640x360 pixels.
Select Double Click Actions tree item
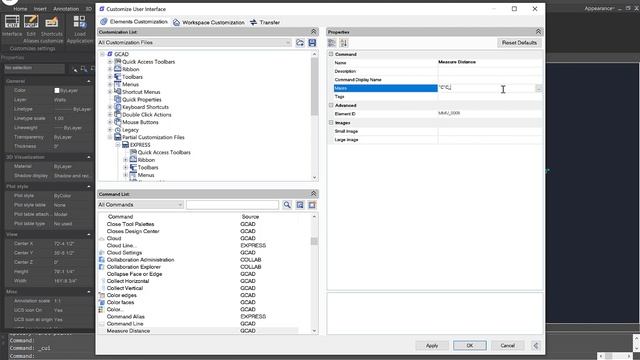[147, 115]
